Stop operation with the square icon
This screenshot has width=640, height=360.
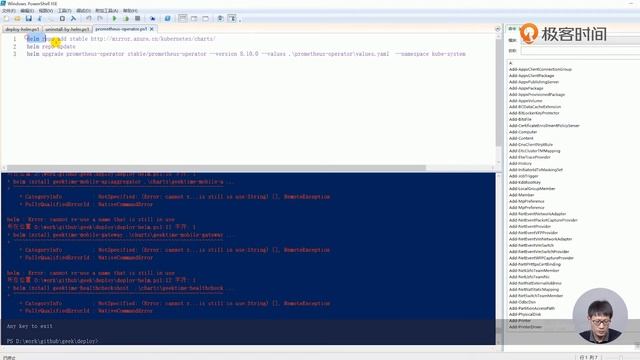[x=138, y=18]
